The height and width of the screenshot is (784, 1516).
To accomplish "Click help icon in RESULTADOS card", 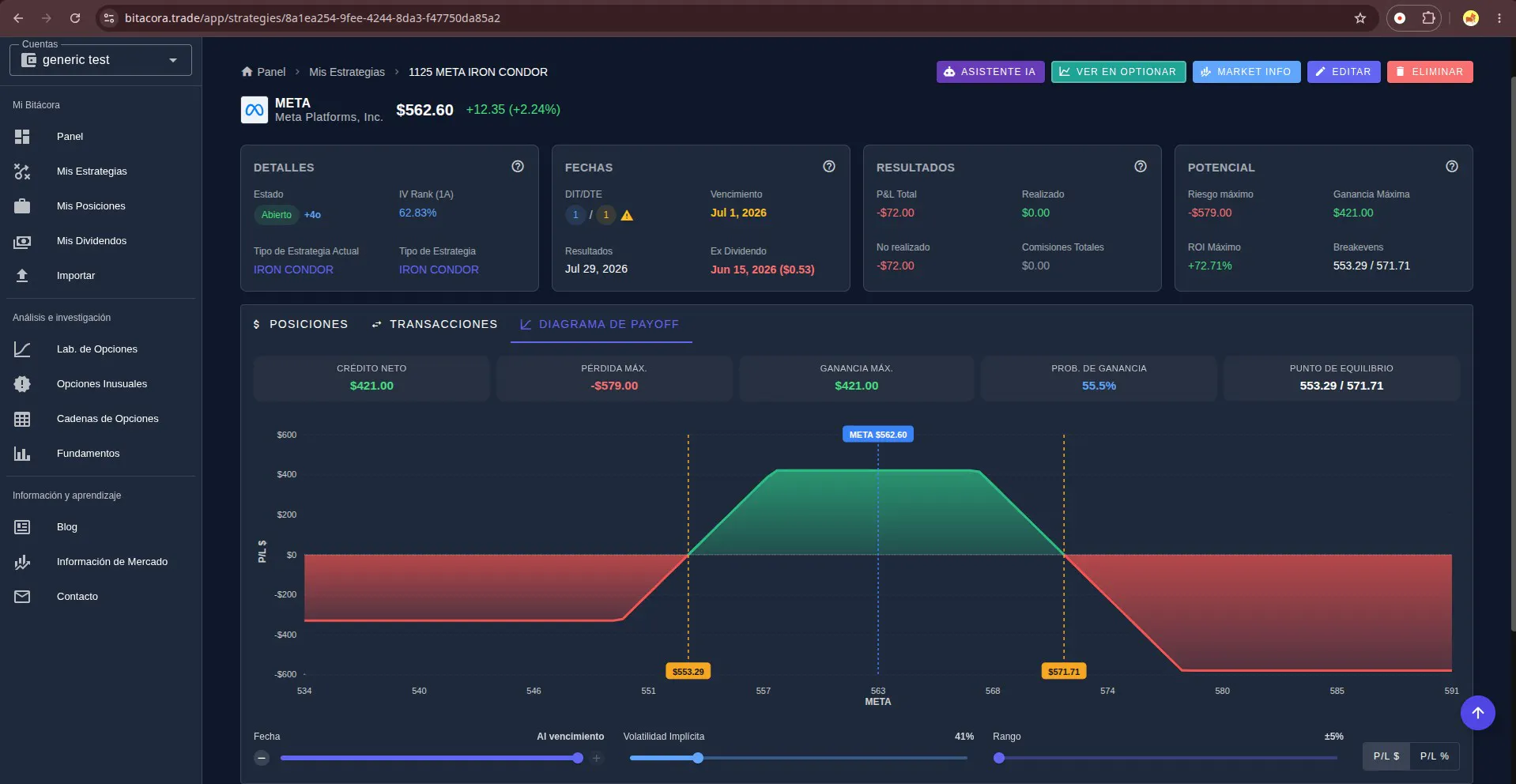I will (x=1141, y=167).
